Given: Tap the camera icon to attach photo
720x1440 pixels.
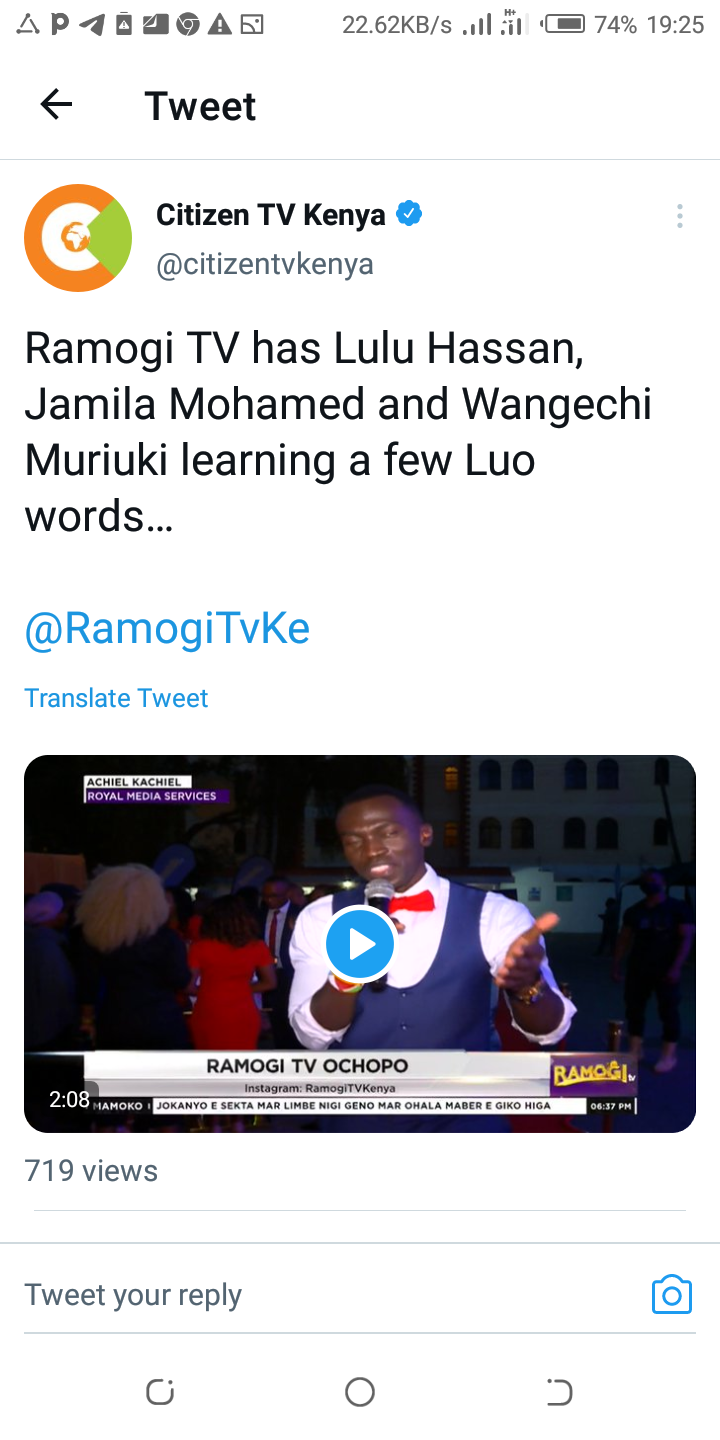Looking at the screenshot, I should (672, 1294).
